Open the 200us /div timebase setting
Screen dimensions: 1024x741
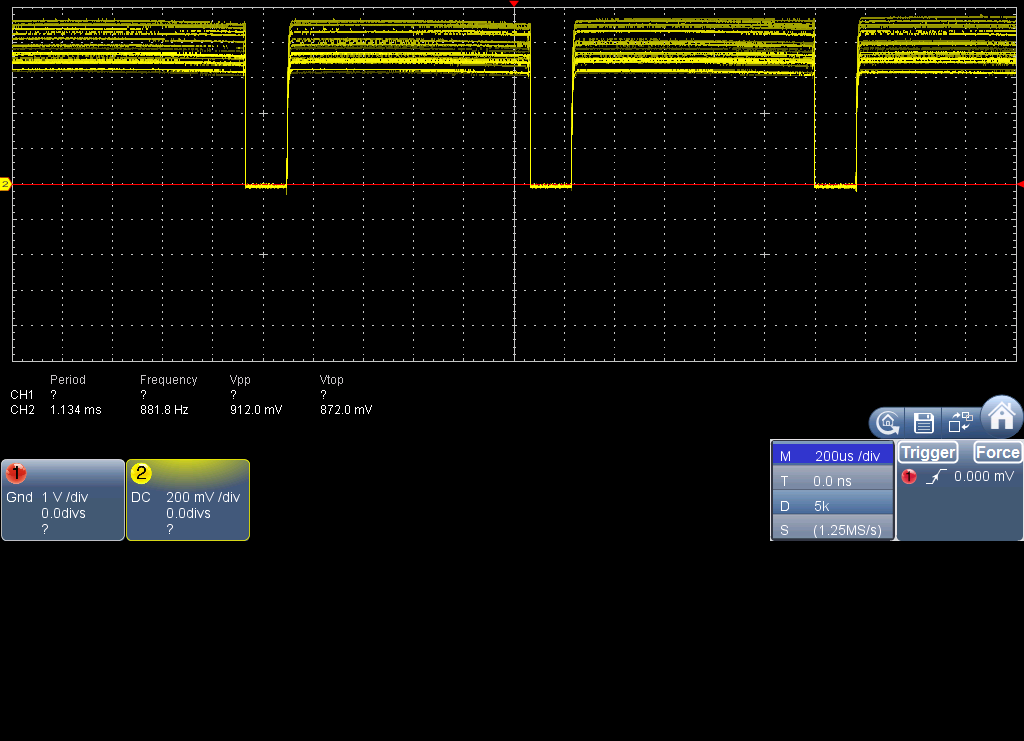click(846, 456)
